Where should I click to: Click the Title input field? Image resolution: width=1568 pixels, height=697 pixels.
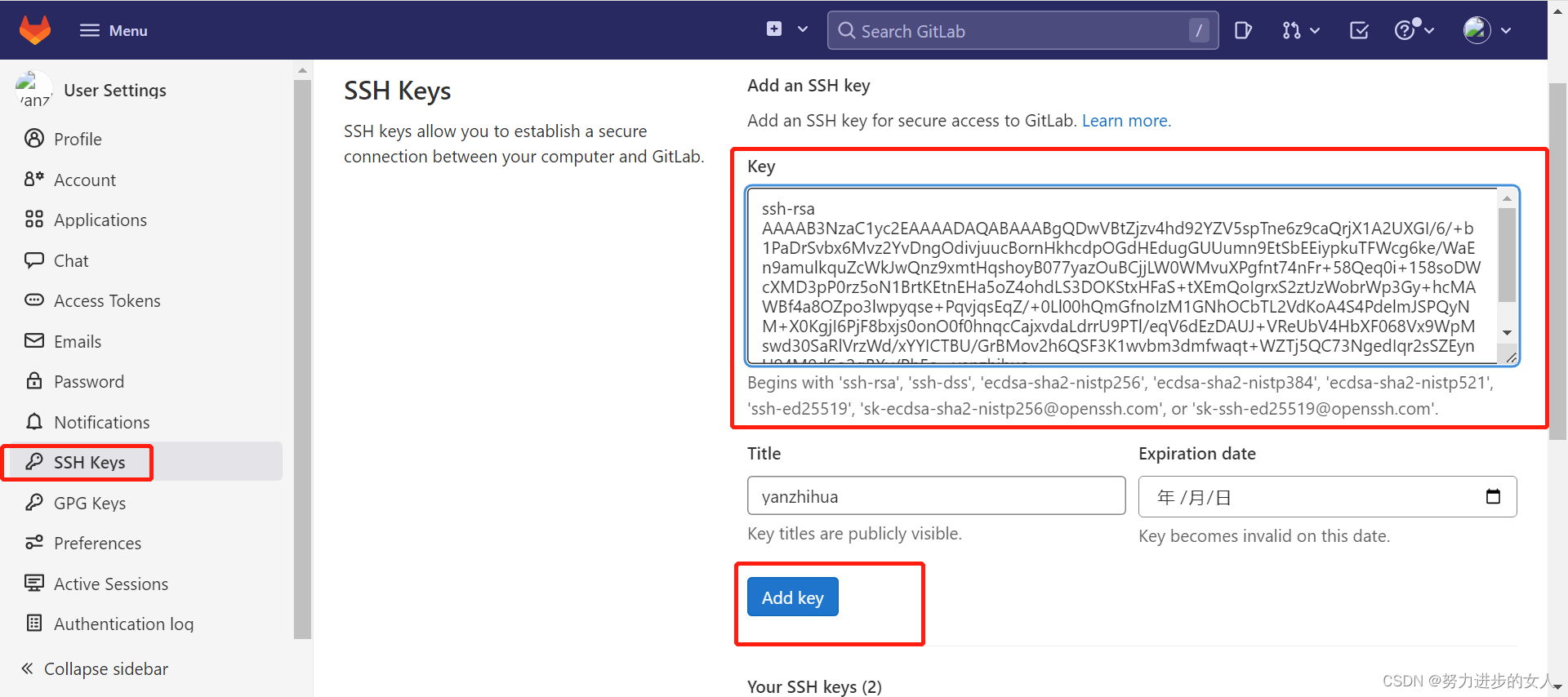pyautogui.click(x=936, y=495)
